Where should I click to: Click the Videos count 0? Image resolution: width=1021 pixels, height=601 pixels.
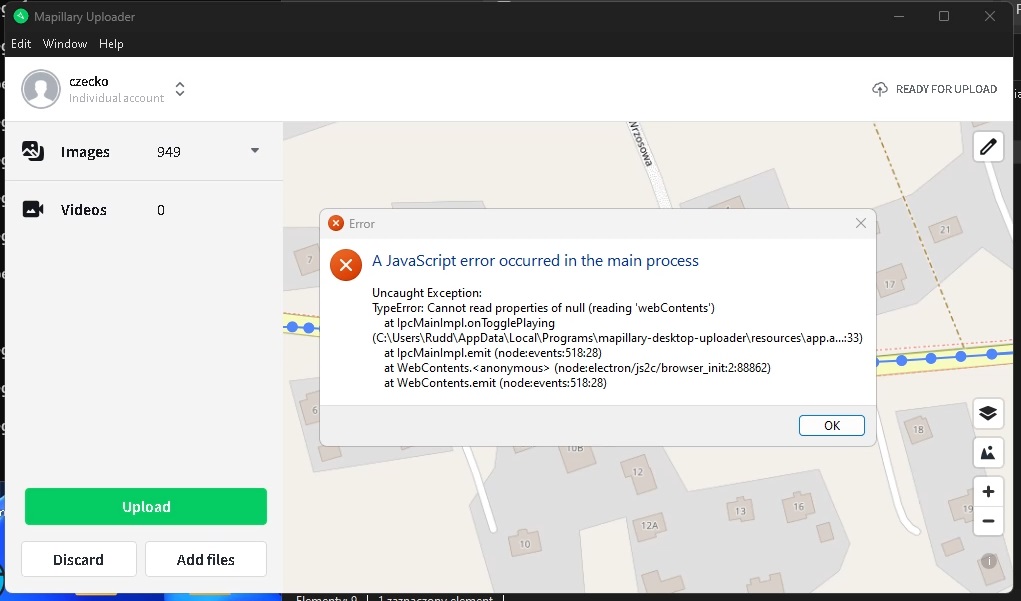click(x=161, y=210)
